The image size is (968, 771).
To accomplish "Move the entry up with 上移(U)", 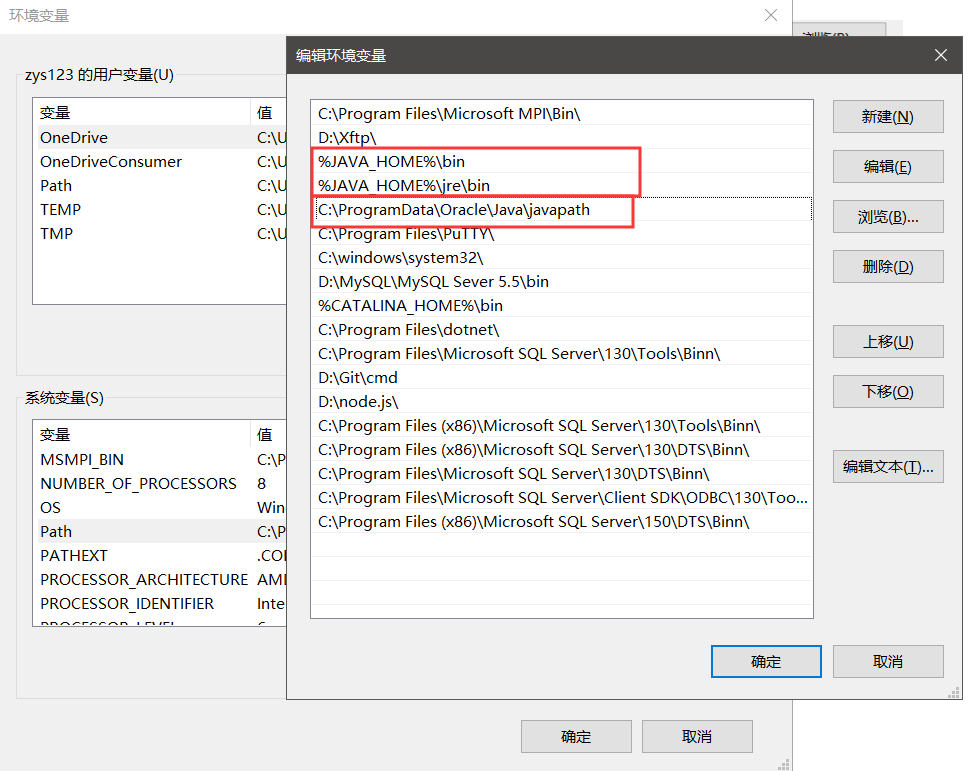I will coord(888,341).
